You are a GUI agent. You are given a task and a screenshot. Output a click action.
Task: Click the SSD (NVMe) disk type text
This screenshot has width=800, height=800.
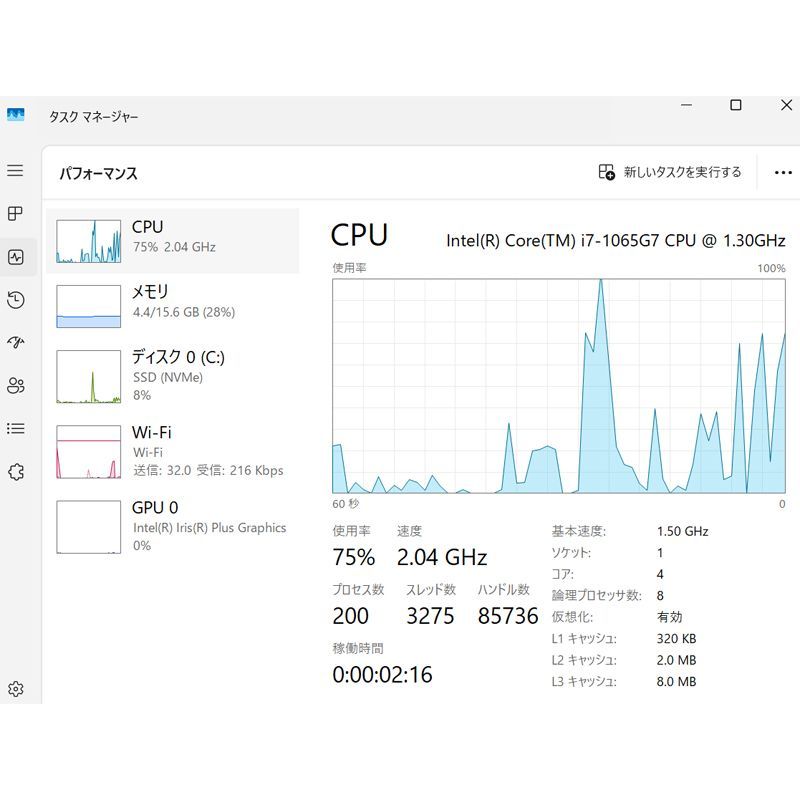click(x=168, y=377)
